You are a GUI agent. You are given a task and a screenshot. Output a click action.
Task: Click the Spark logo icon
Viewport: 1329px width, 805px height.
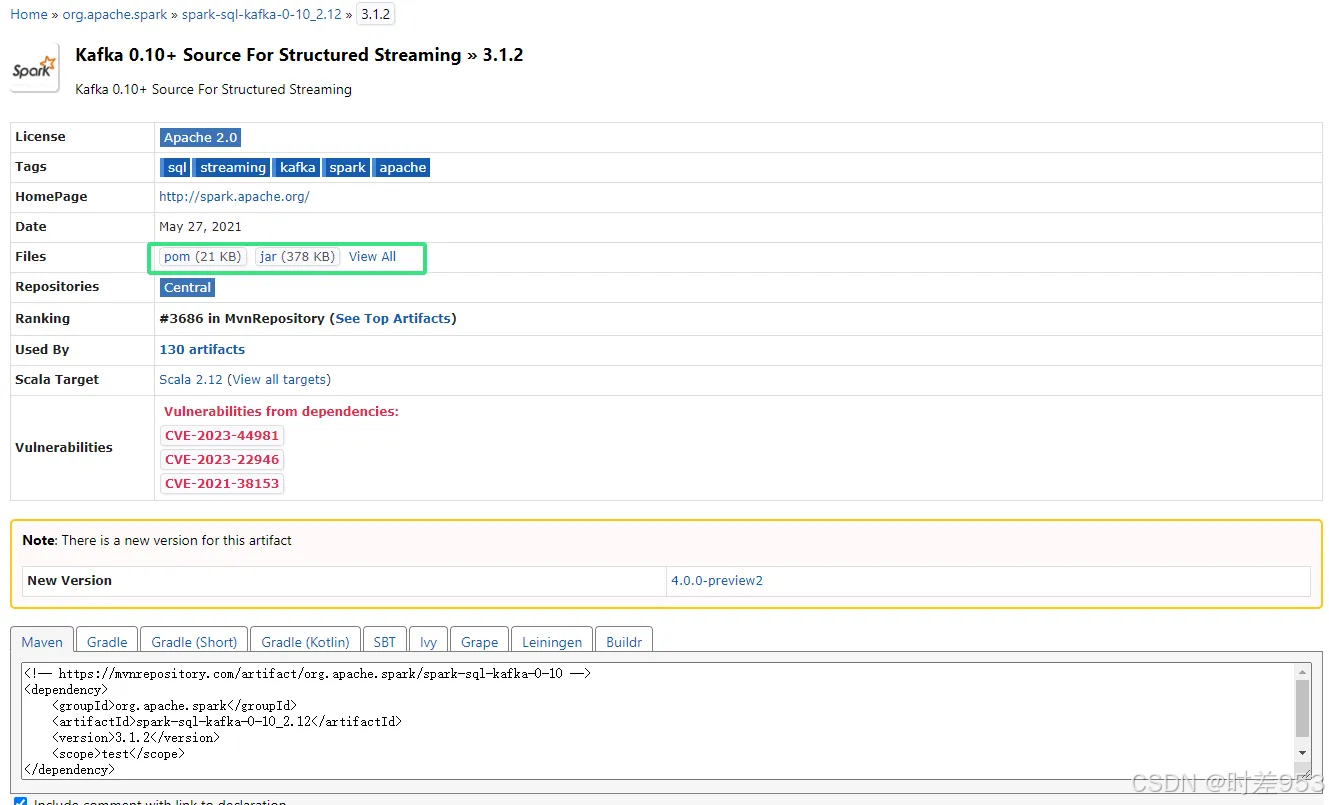pyautogui.click(x=33, y=68)
